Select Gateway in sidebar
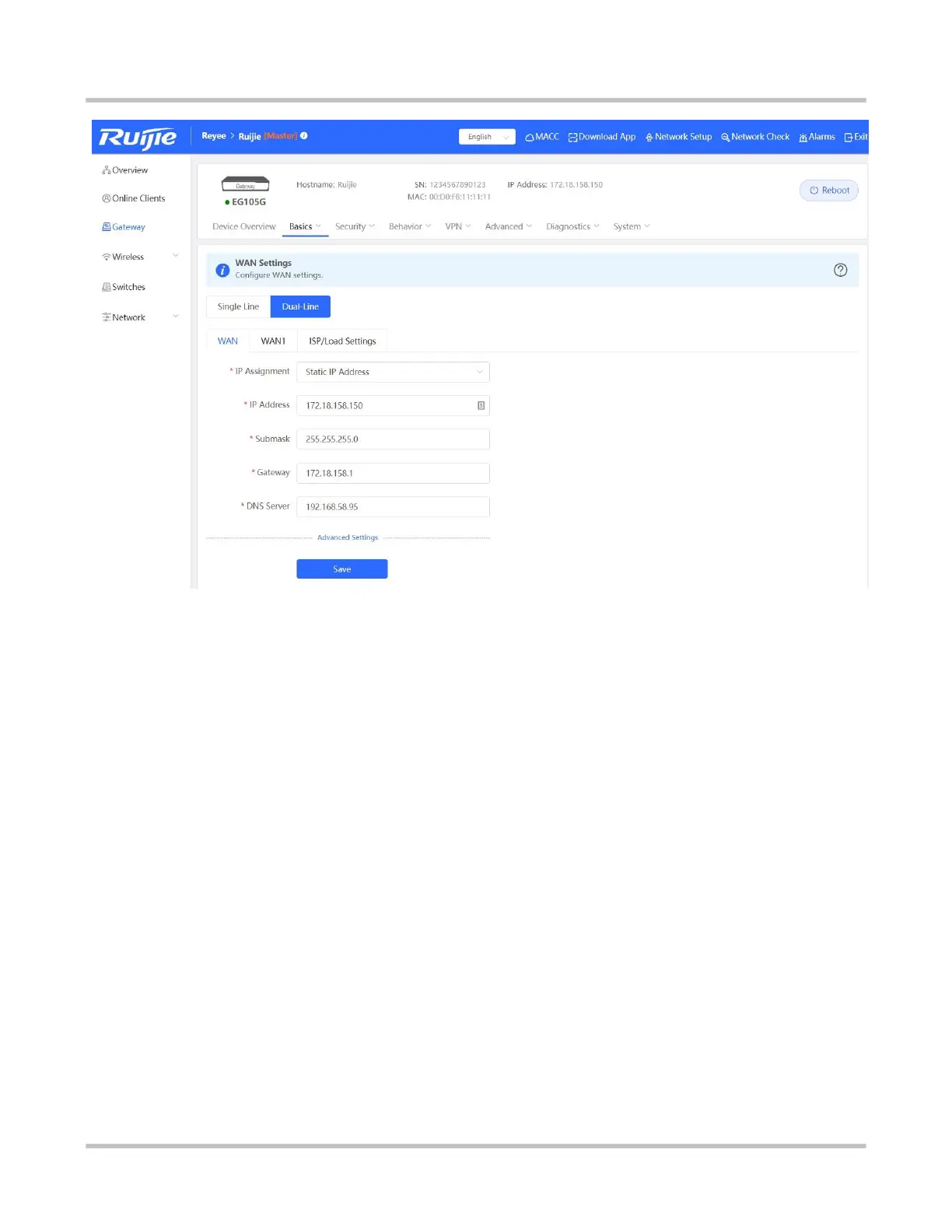952x1232 pixels. pos(124,227)
